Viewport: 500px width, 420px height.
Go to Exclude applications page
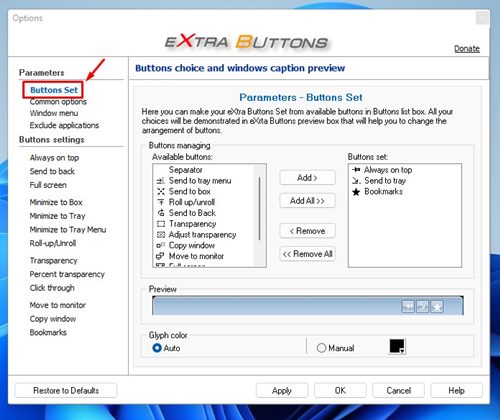click(64, 125)
